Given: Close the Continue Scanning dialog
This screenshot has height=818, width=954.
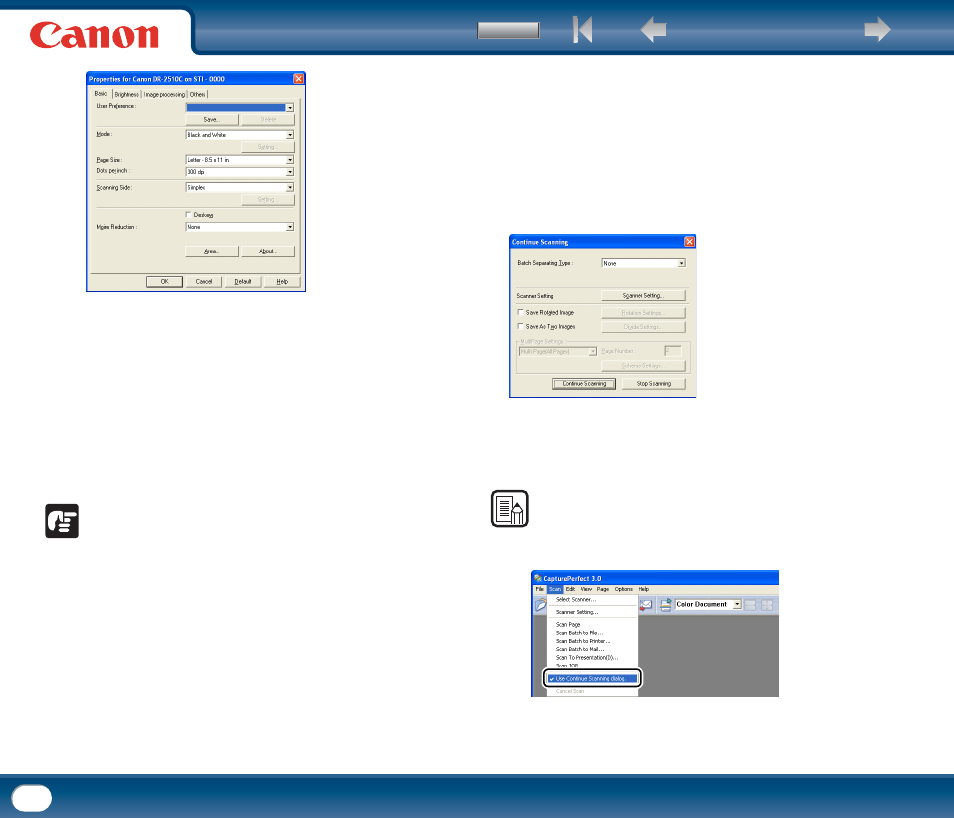Looking at the screenshot, I should pos(689,242).
